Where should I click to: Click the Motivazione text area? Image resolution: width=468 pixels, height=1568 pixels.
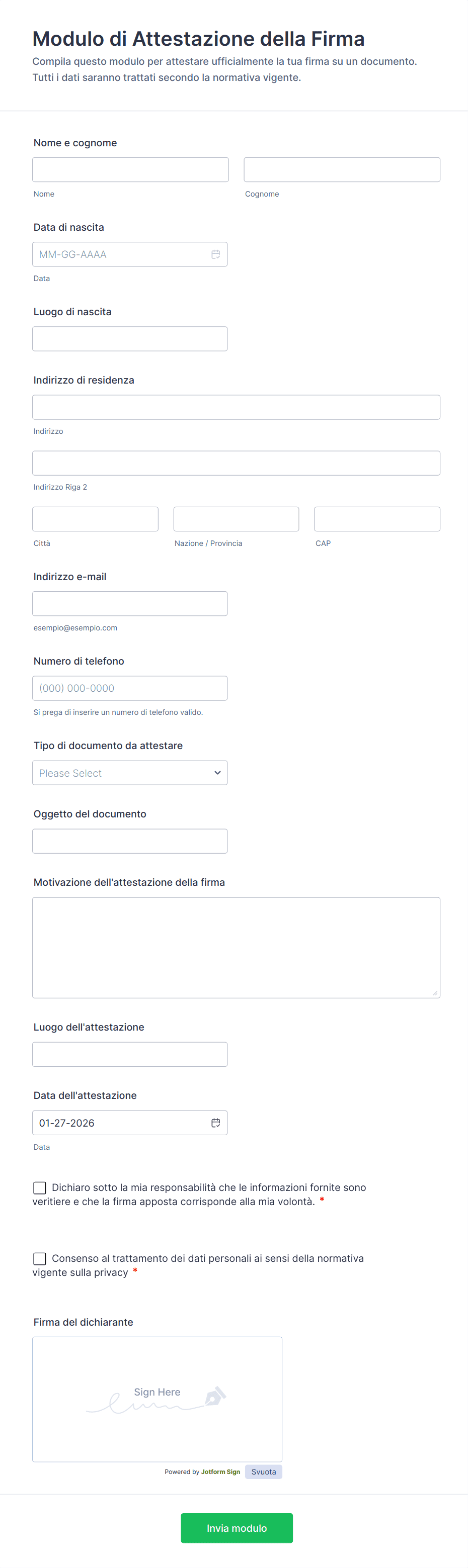point(236,947)
